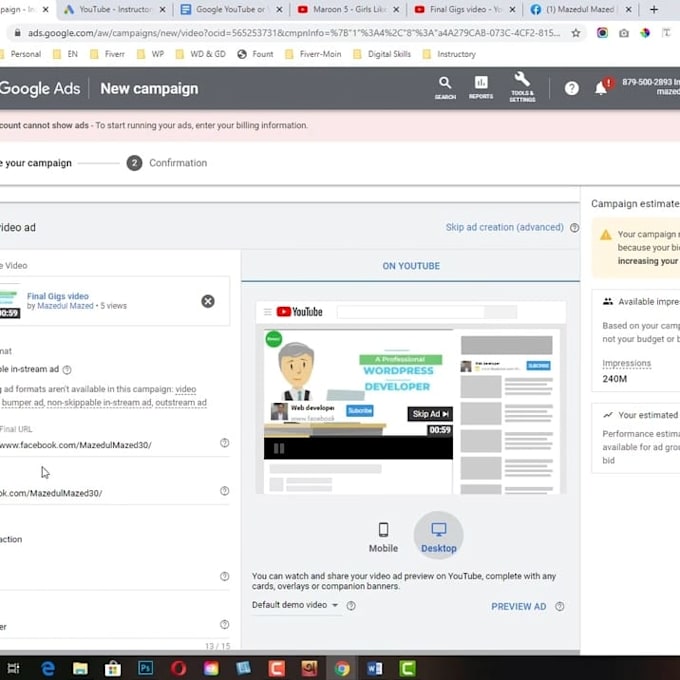The height and width of the screenshot is (680, 680).
Task: Click help icon beside in-stream ad format
Action: coord(67,370)
